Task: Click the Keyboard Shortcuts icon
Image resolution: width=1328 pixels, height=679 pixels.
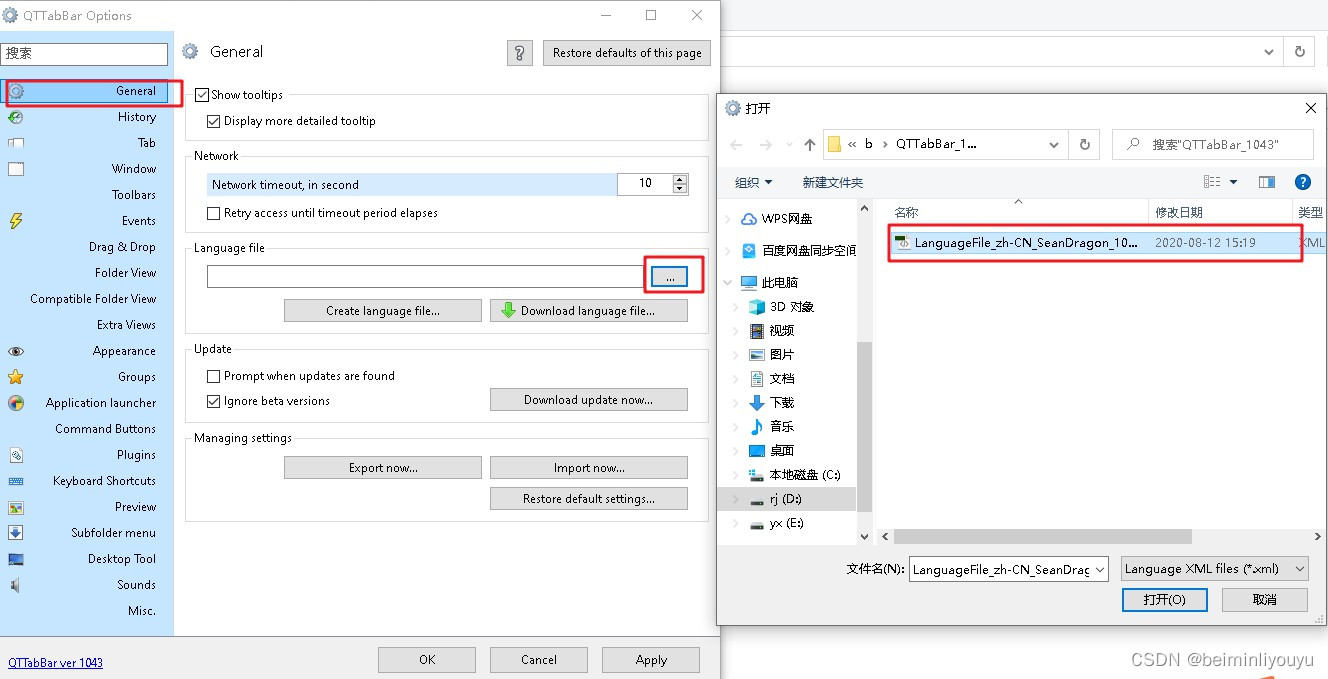Action: 16,481
